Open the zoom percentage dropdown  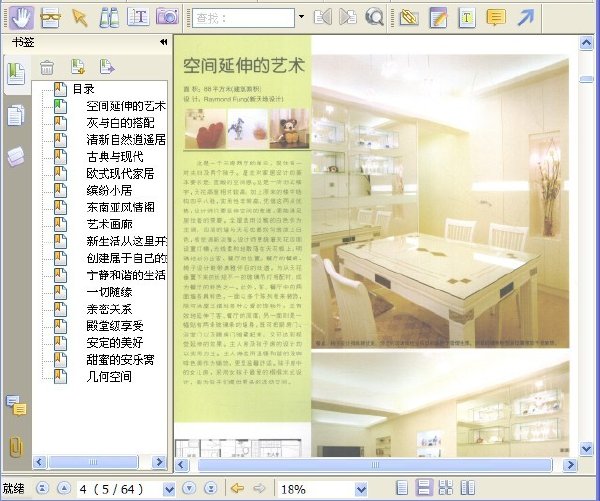coord(361,489)
